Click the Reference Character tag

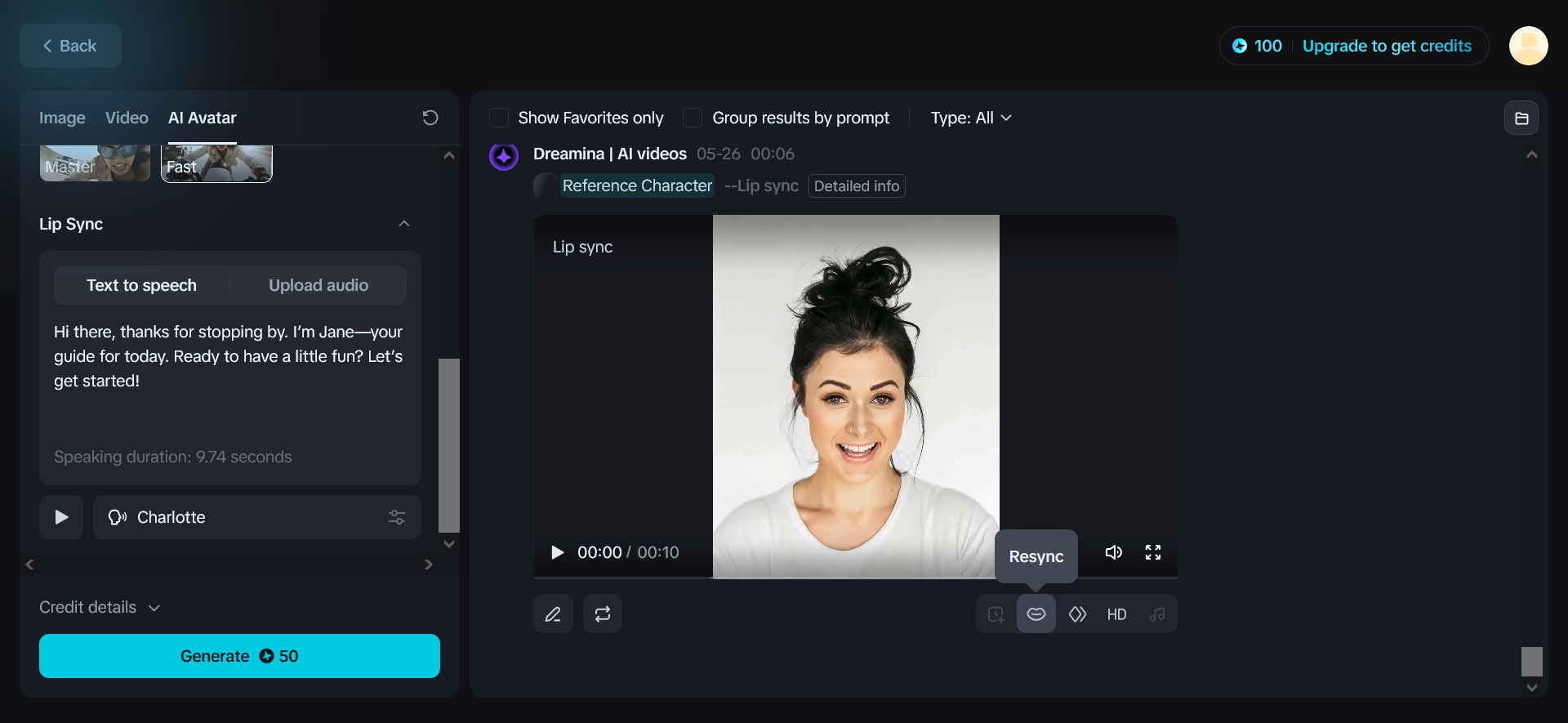(x=637, y=186)
